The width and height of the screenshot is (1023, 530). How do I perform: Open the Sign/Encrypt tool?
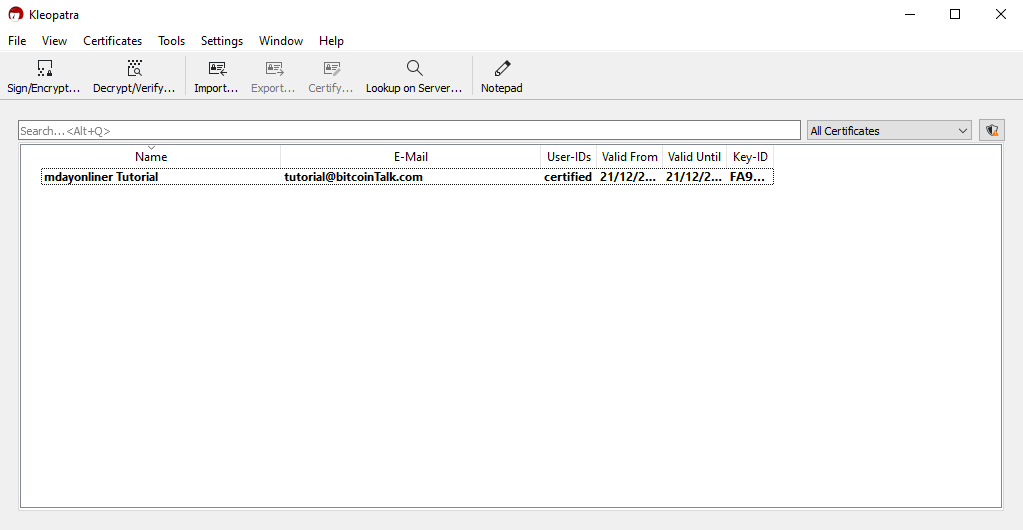[x=44, y=76]
